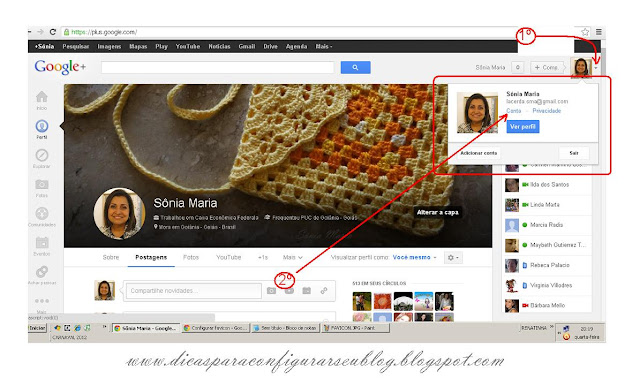640x378 pixels.
Task: Open chat with Ilda dos Santos
Action: pos(548,185)
